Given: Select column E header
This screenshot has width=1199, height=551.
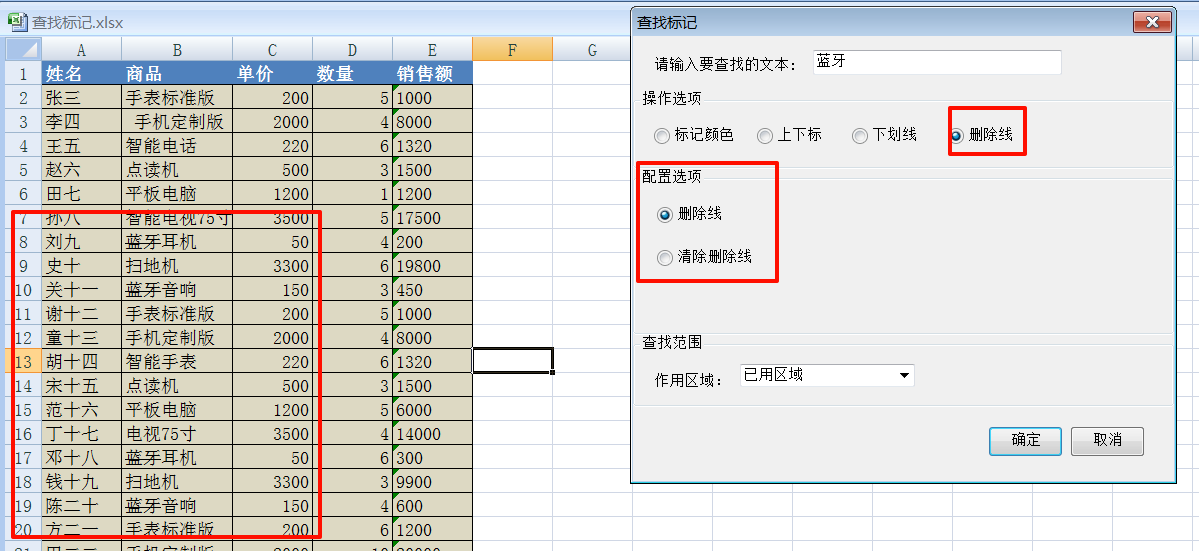Looking at the screenshot, I should 432,50.
